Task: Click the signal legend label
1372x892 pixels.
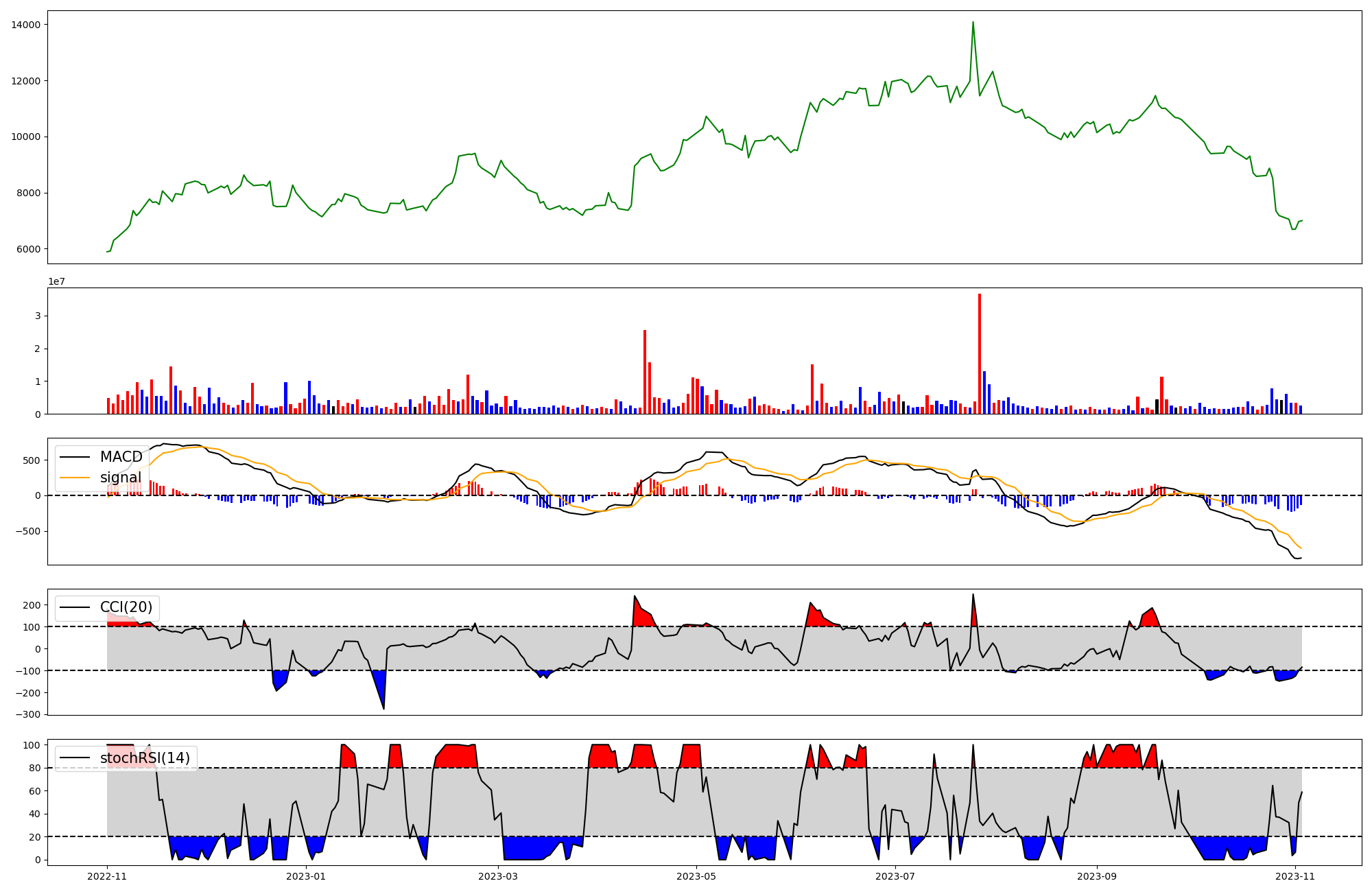Action: (121, 478)
